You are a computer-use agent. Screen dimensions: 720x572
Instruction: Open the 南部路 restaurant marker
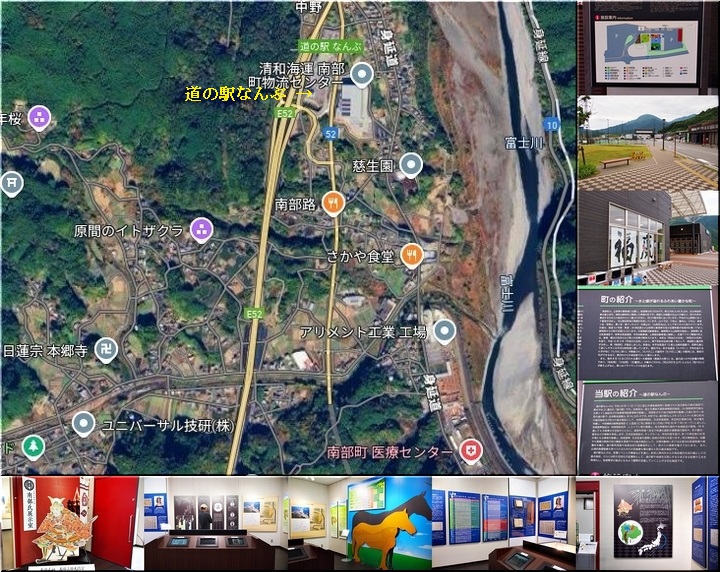[333, 203]
